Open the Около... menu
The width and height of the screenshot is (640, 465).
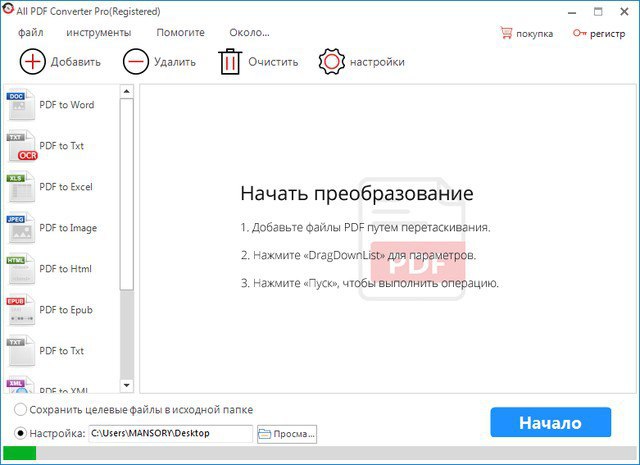tap(249, 32)
